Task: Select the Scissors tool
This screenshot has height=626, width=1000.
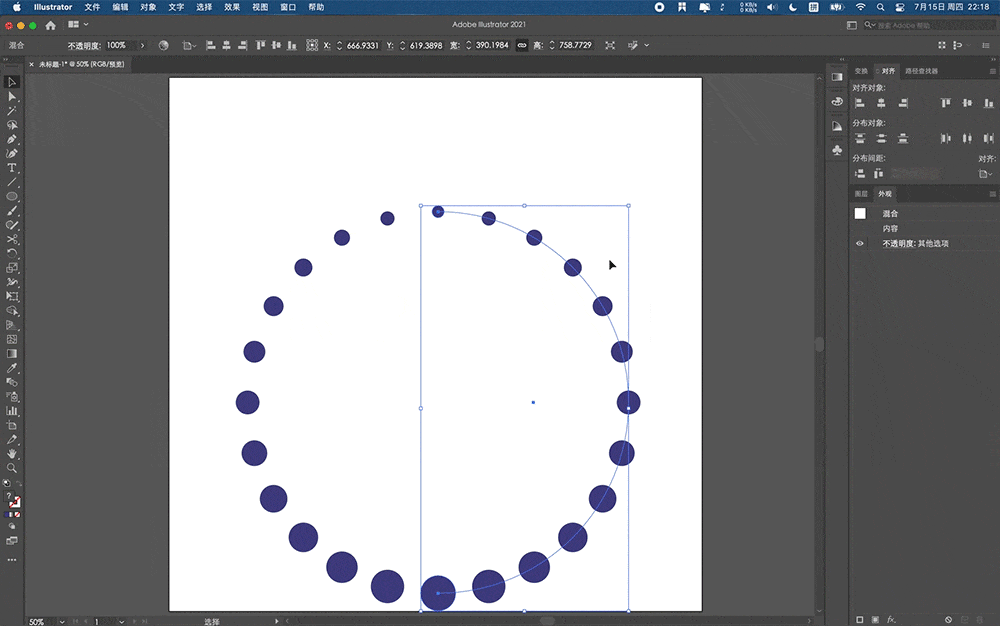Action: pyautogui.click(x=11, y=239)
